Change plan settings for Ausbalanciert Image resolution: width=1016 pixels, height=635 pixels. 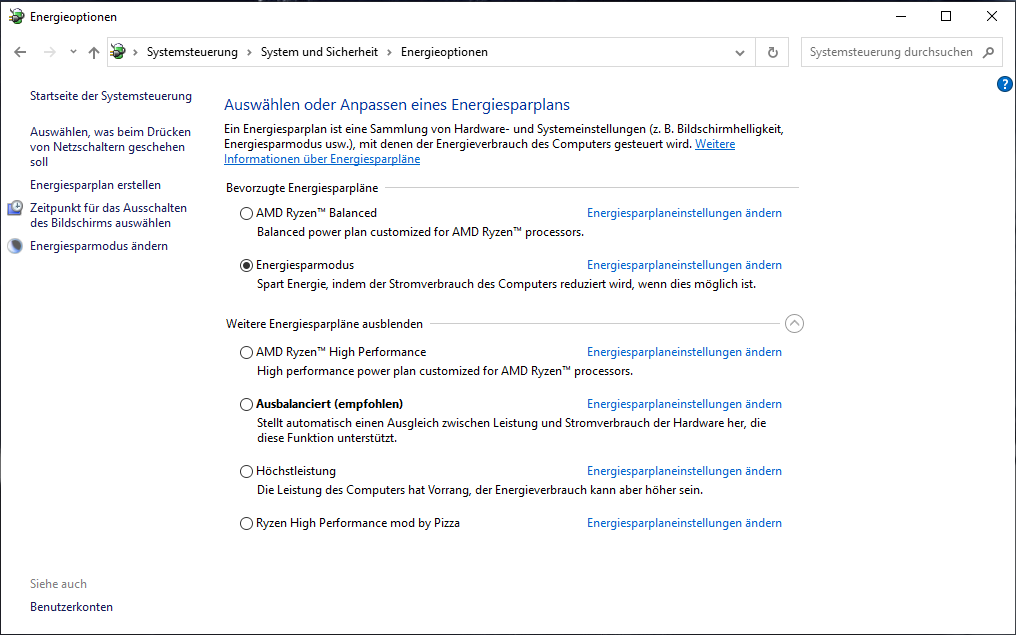pos(684,404)
